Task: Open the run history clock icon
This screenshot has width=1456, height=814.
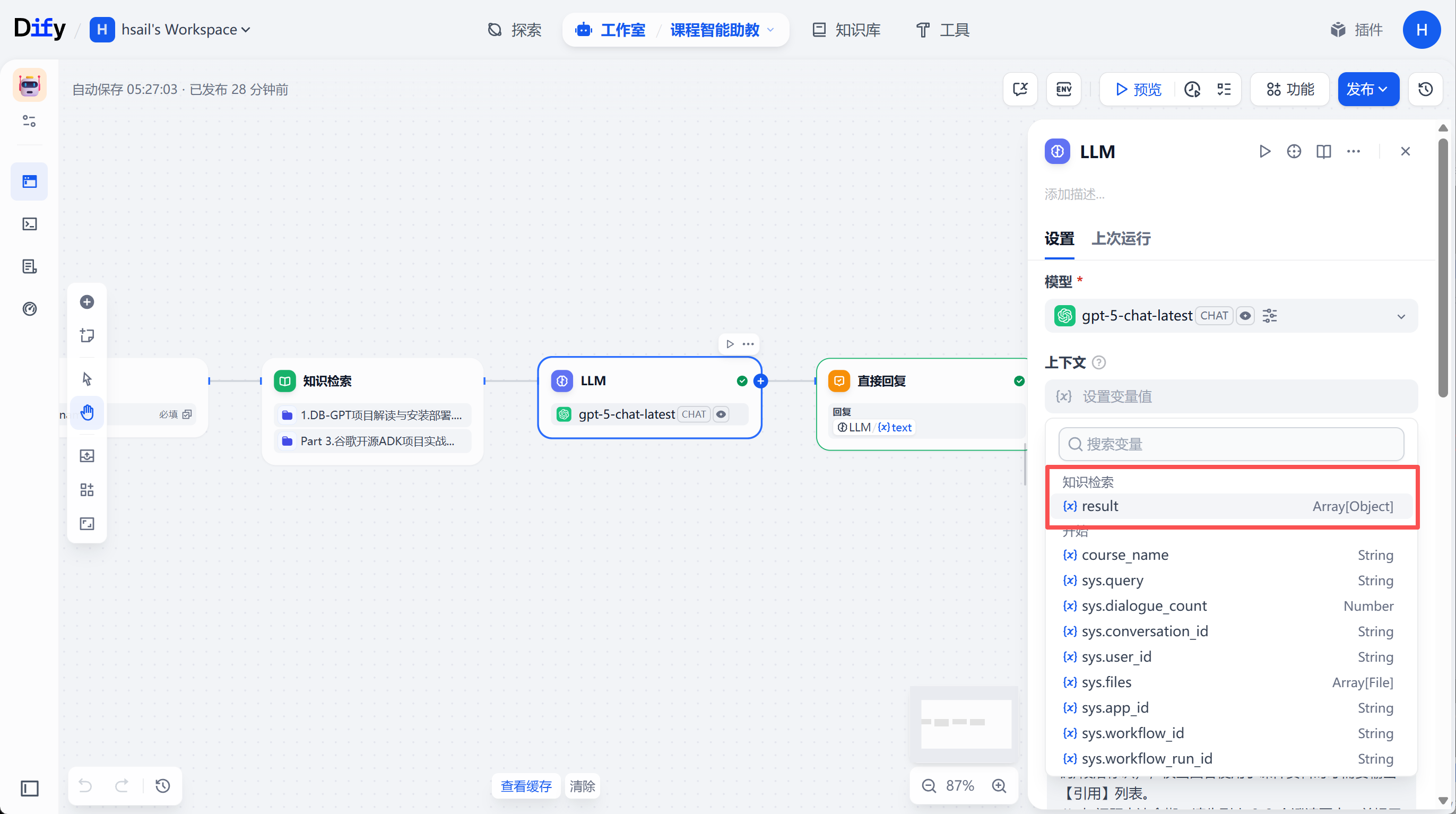Action: click(x=1192, y=89)
